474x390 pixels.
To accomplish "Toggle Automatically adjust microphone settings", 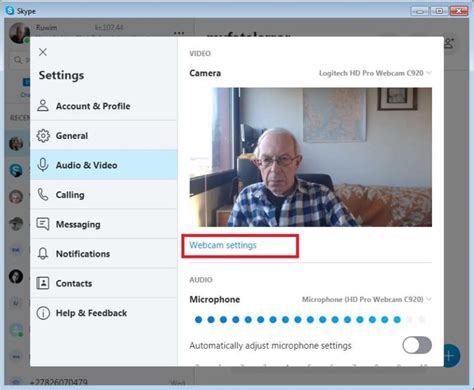I will point(417,345).
